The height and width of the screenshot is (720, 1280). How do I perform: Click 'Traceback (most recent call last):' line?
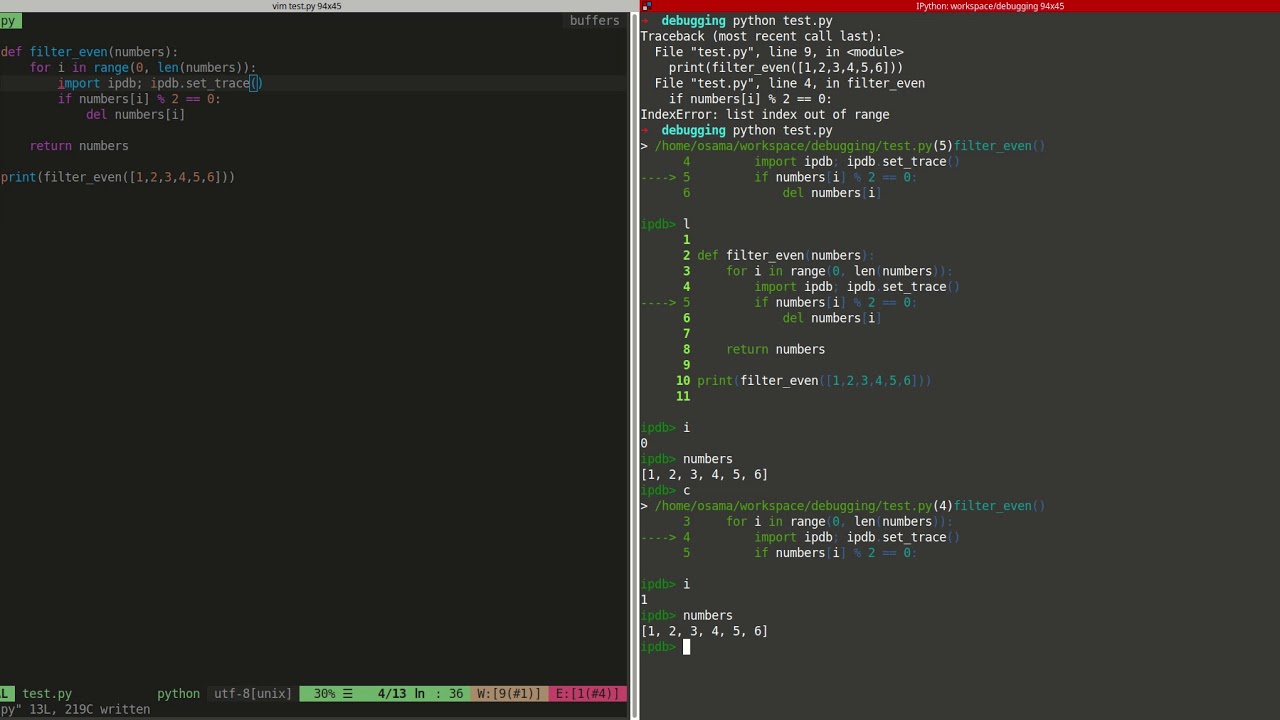click(761, 36)
